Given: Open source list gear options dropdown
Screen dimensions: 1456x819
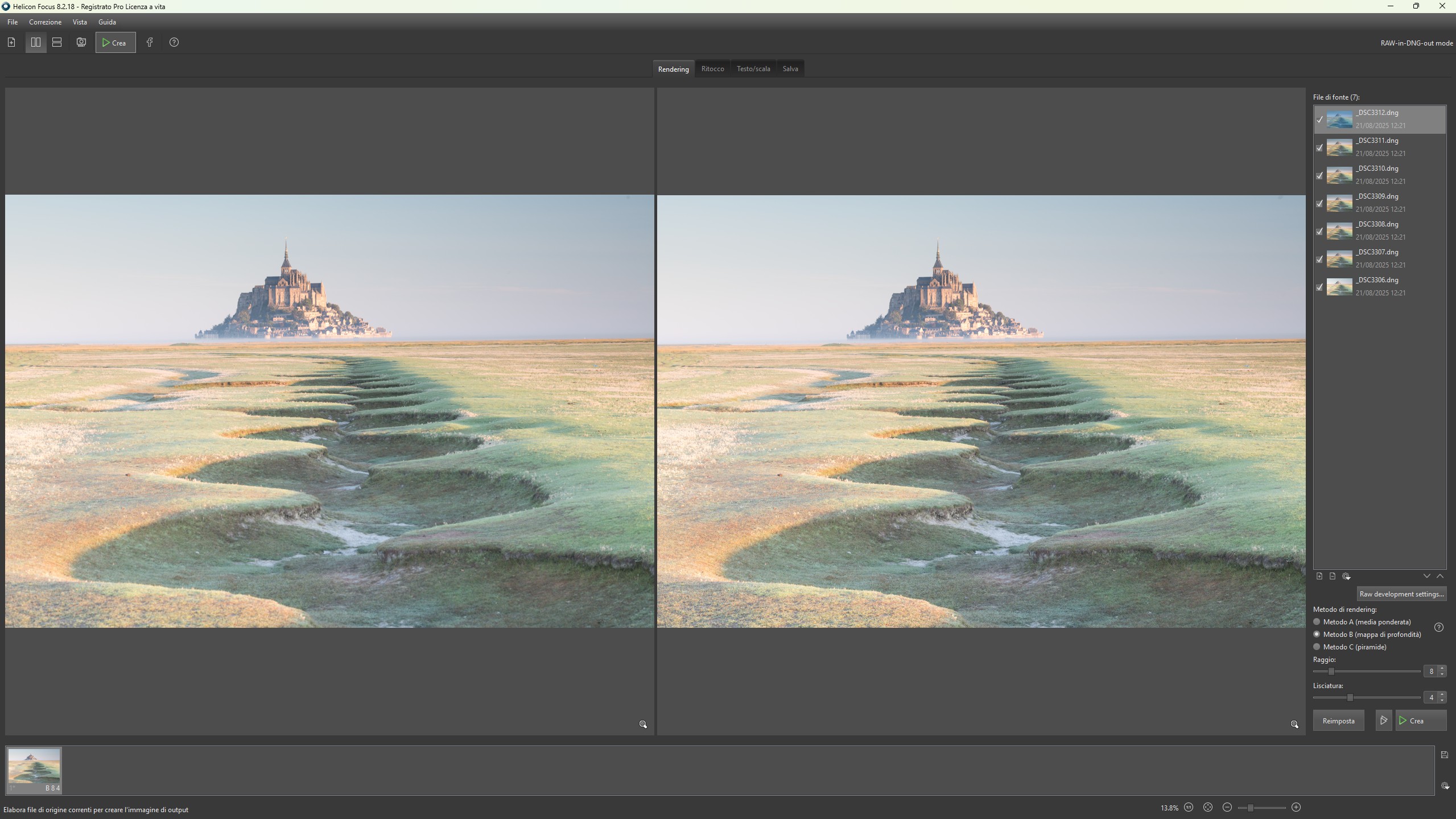Looking at the screenshot, I should pyautogui.click(x=1346, y=577).
